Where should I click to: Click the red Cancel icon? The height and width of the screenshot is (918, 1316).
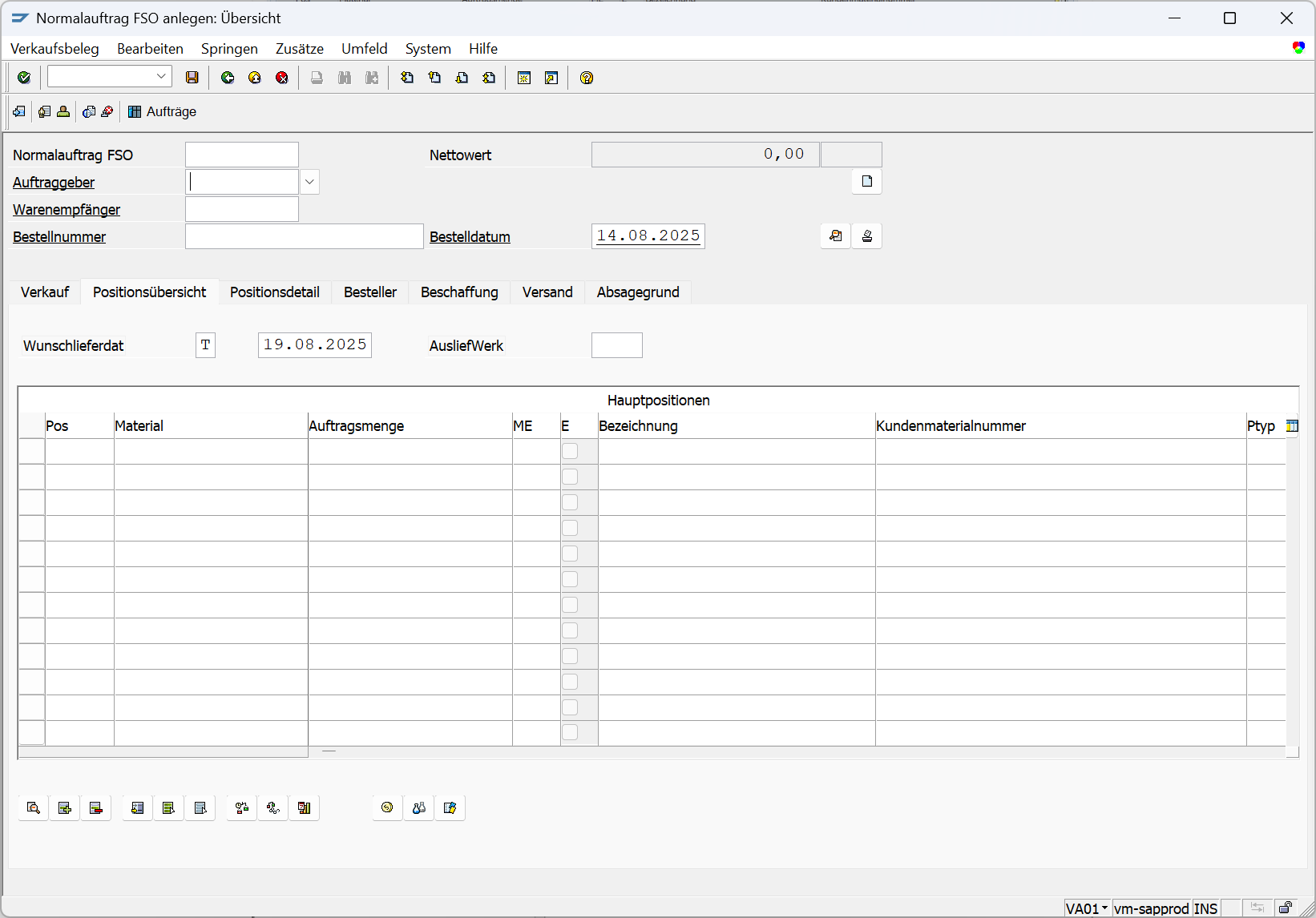[x=282, y=78]
